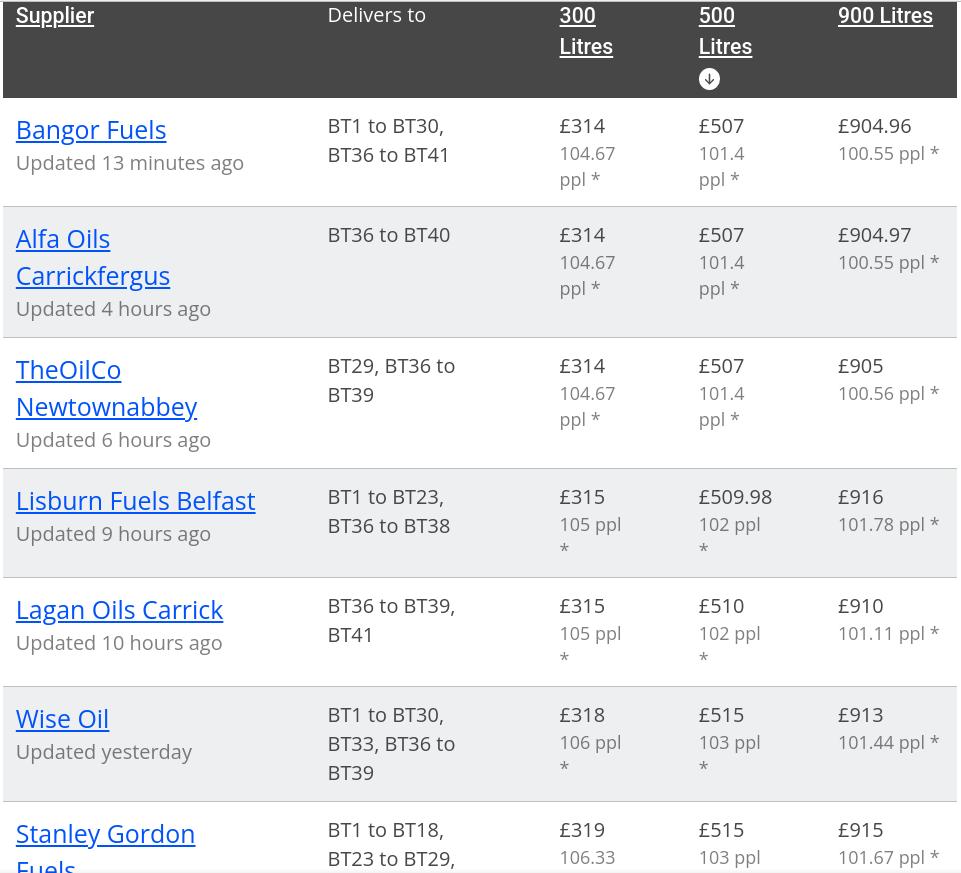Select Stanley Gordon £915 price
The image size is (961, 873).
pyautogui.click(x=860, y=831)
